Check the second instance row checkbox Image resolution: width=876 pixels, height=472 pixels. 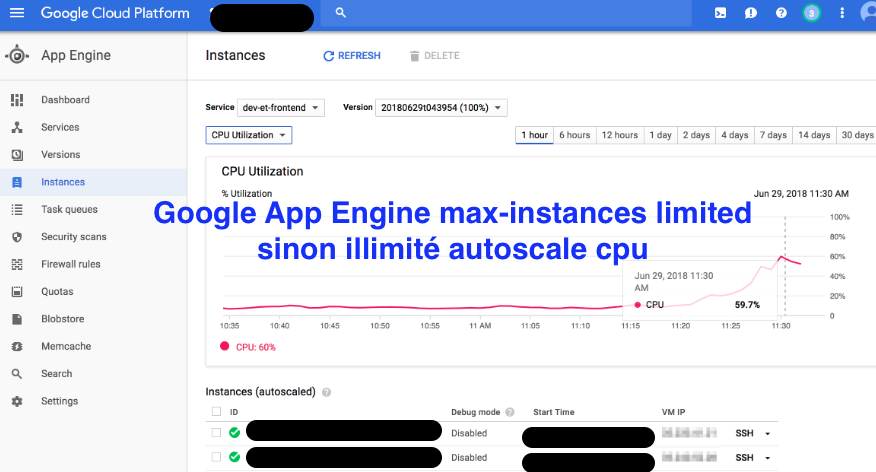216,457
